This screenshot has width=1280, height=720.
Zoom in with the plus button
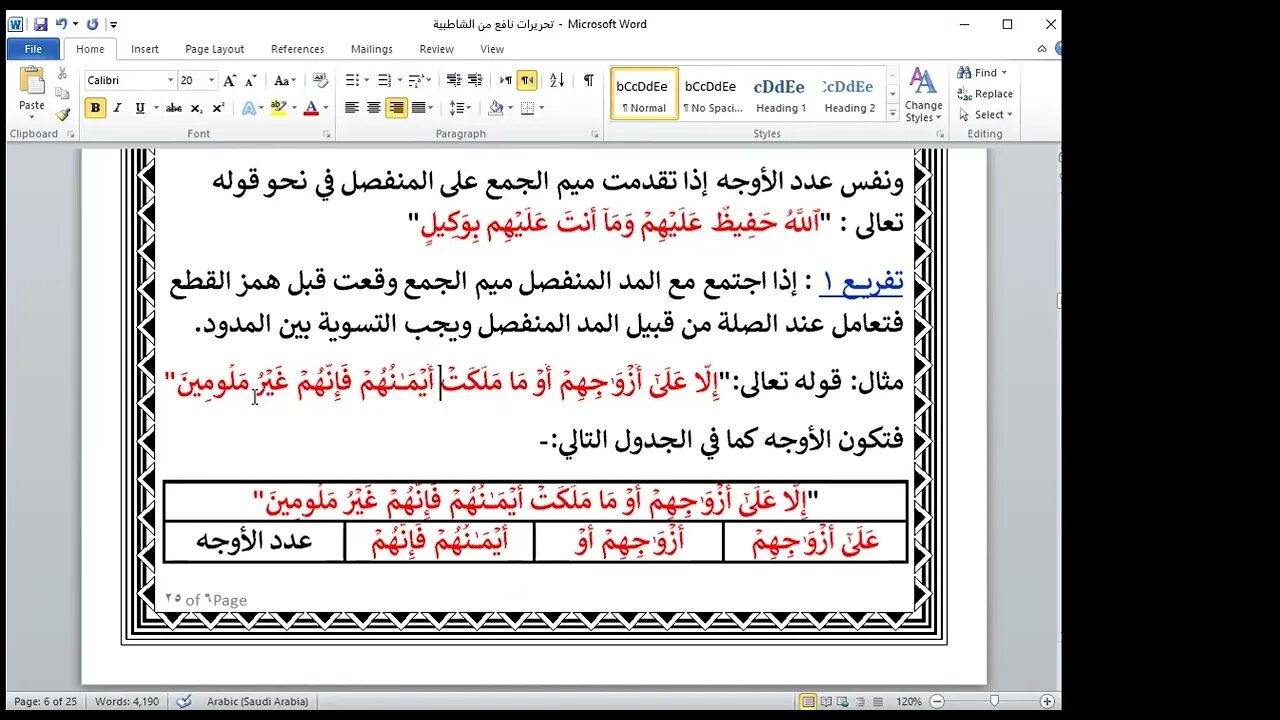coord(1046,701)
